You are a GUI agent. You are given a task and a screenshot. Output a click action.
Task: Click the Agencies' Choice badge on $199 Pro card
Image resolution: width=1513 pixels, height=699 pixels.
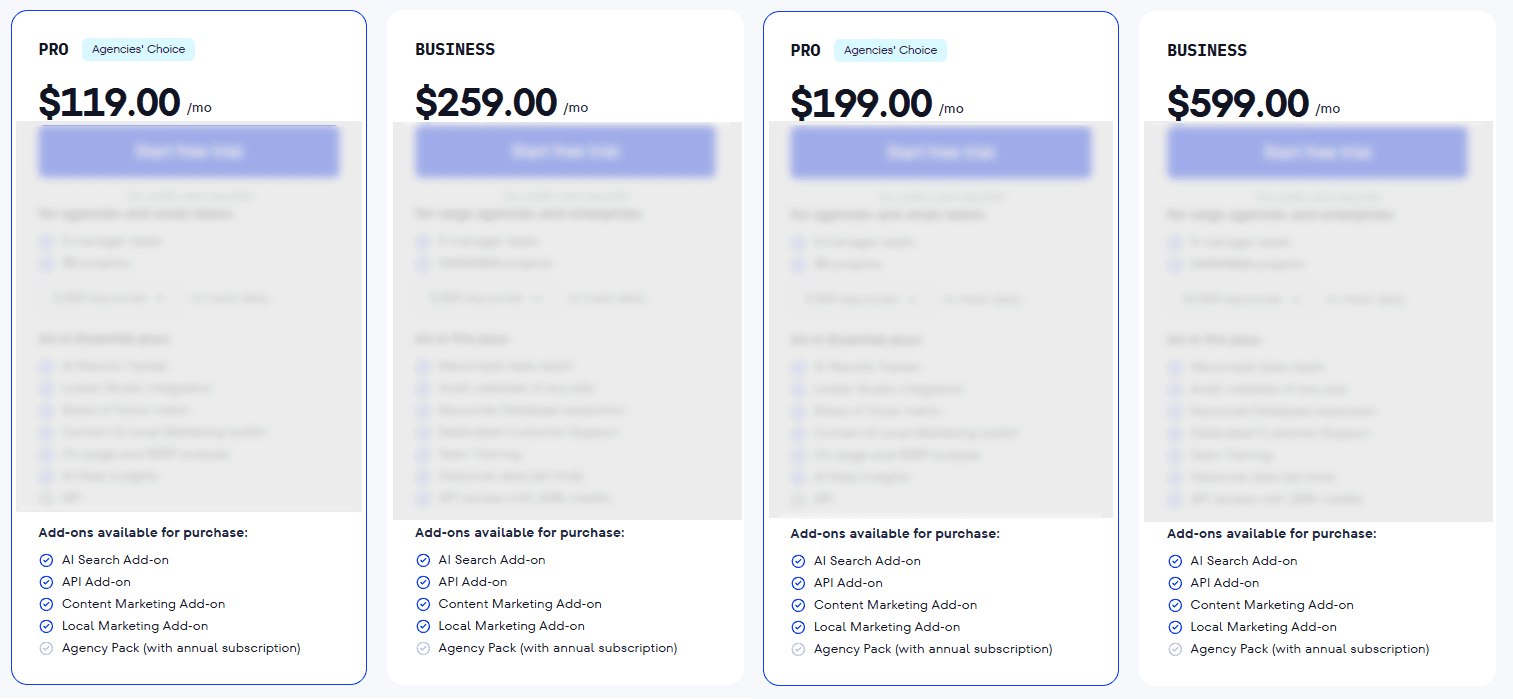(890, 49)
